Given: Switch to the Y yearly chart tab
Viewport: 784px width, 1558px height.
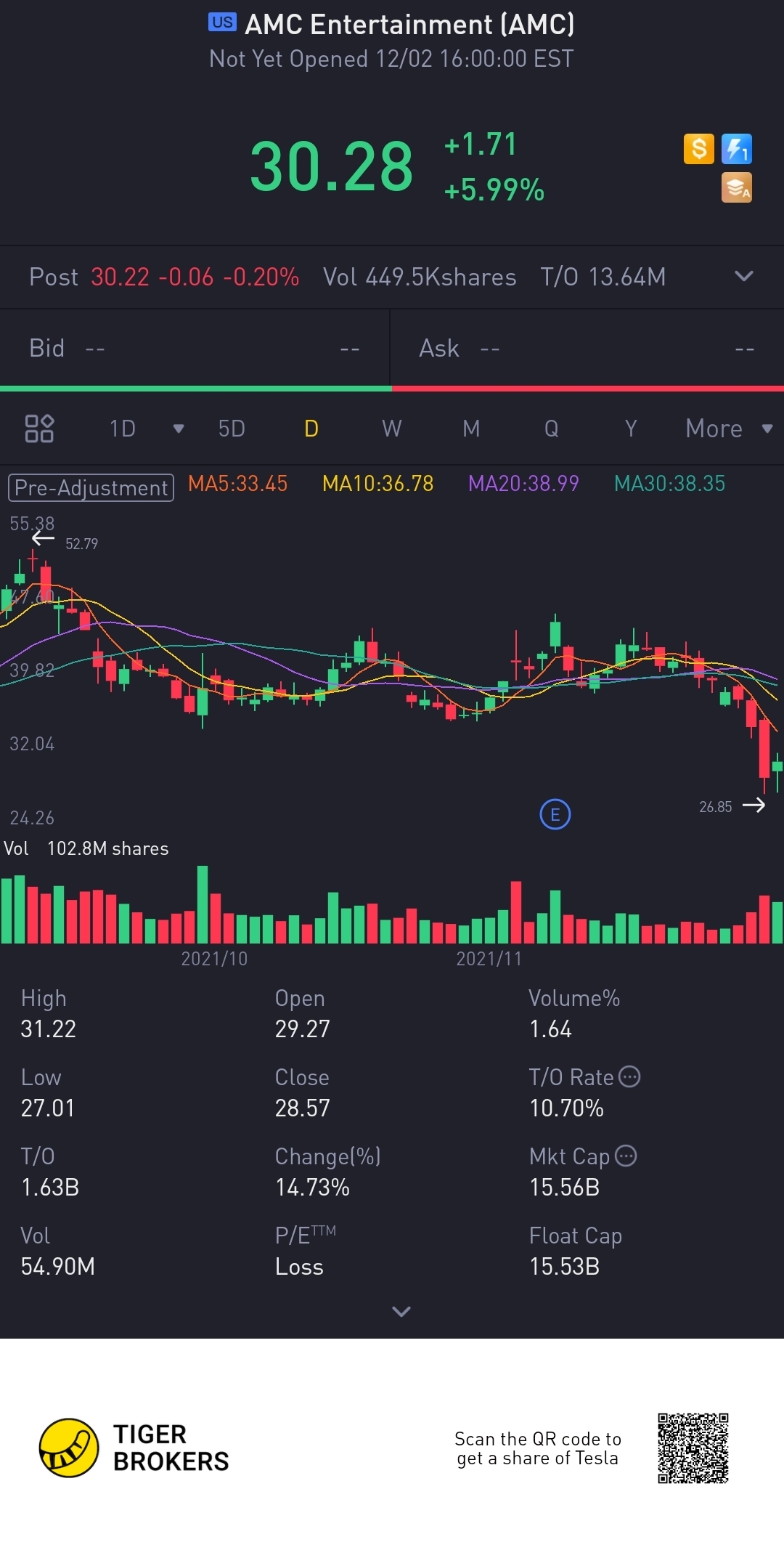Looking at the screenshot, I should pyautogui.click(x=631, y=429).
